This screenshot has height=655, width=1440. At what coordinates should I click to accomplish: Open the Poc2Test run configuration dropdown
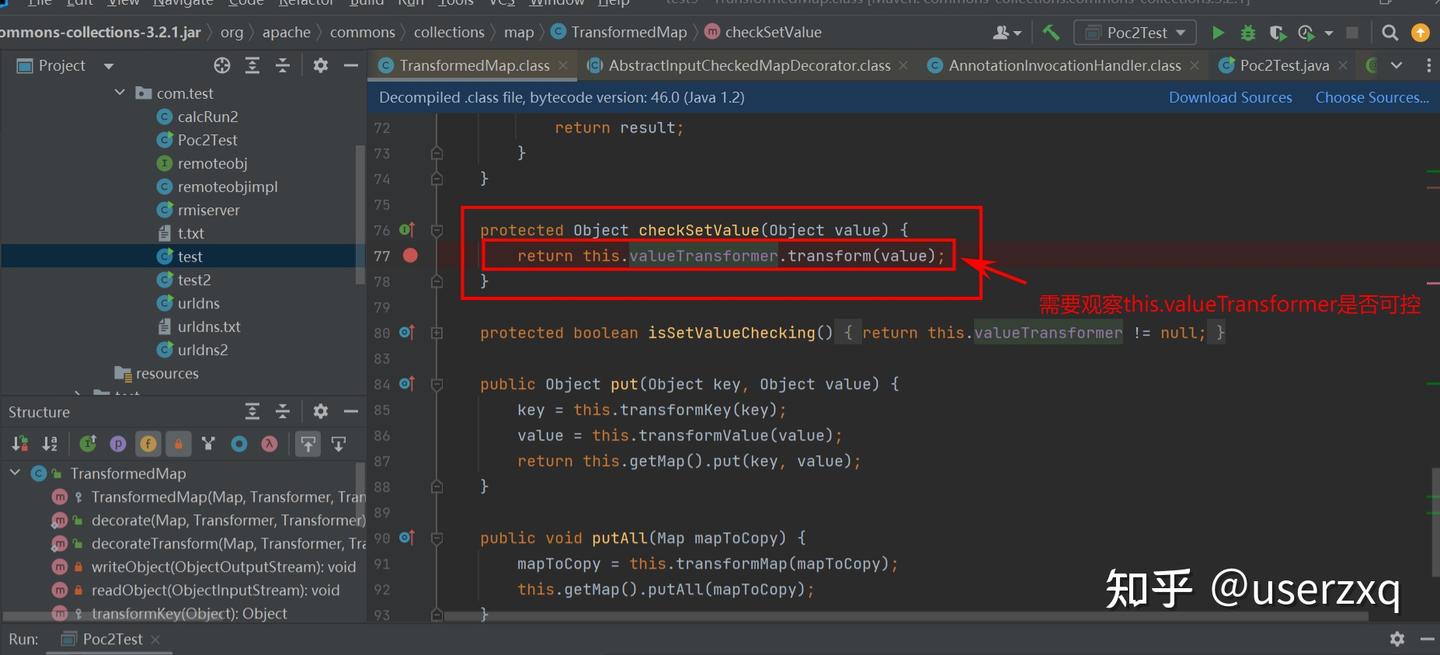(1135, 31)
